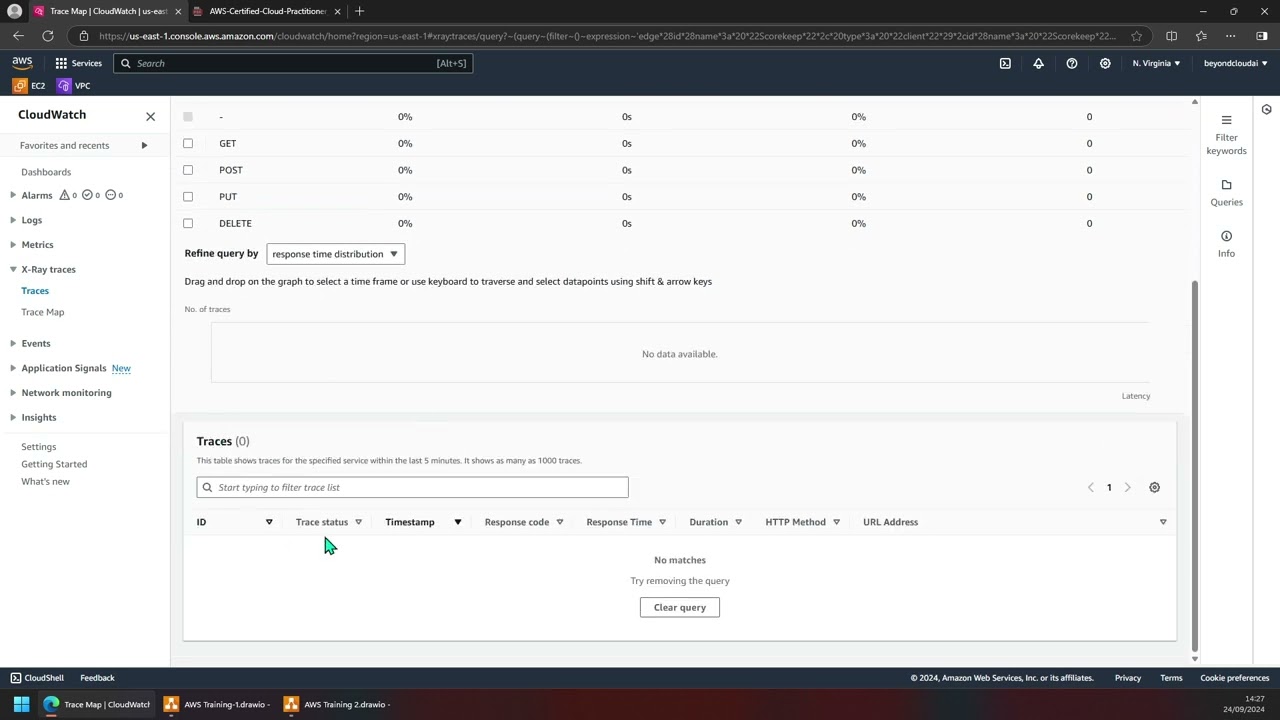
Task: Open a new browser tab
Action: [x=359, y=11]
